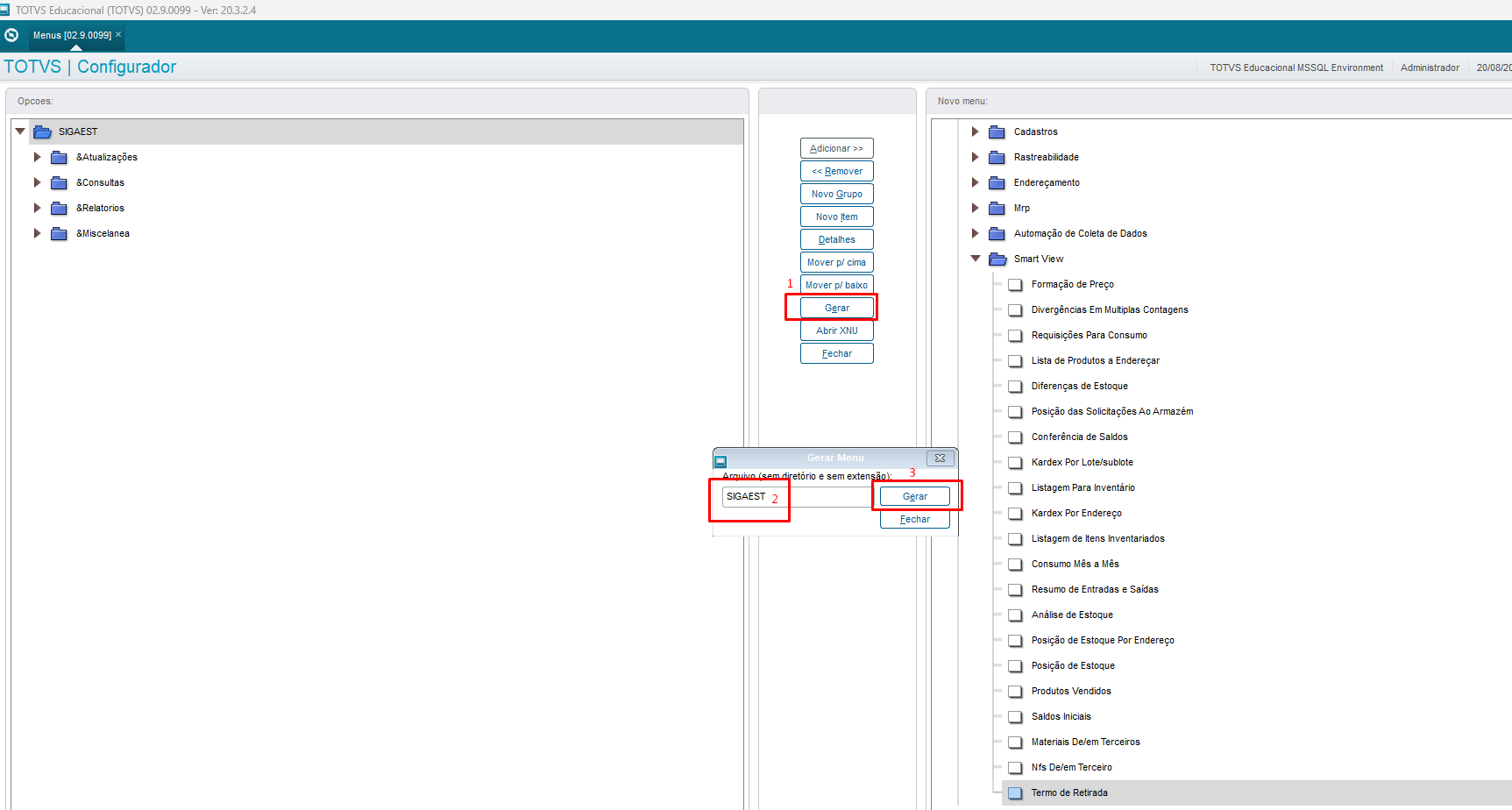Click the Endereçamento folder icon
The height and width of the screenshot is (810, 1512).
coord(997,182)
